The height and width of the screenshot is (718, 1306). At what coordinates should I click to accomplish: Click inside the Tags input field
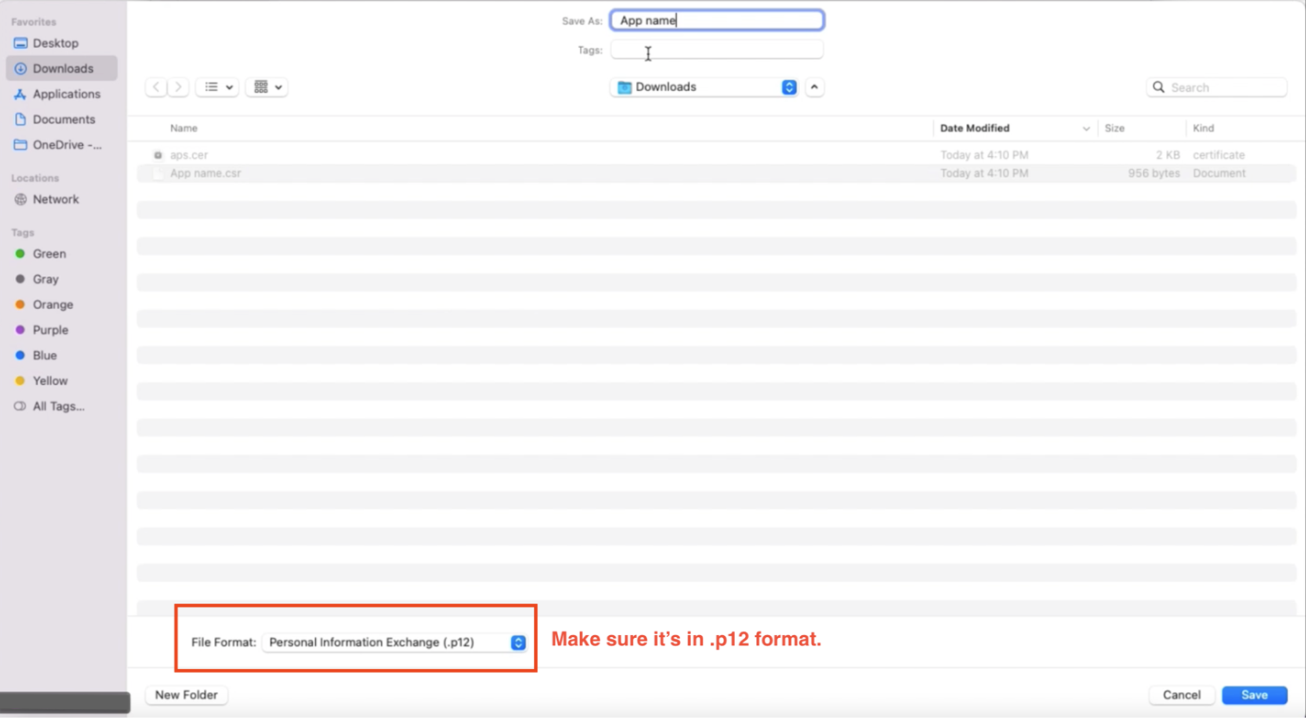click(716, 49)
